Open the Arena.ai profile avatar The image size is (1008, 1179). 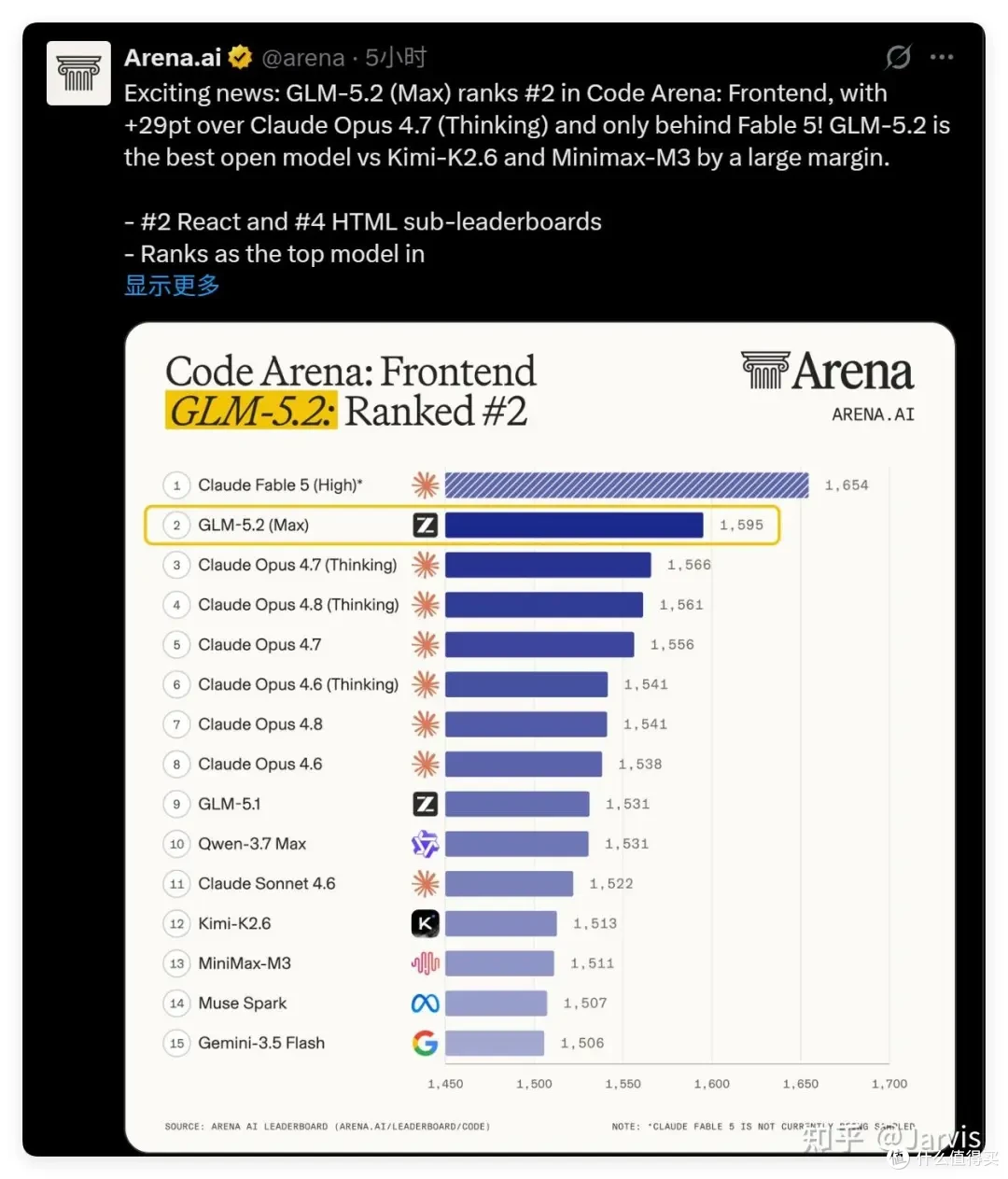click(78, 73)
